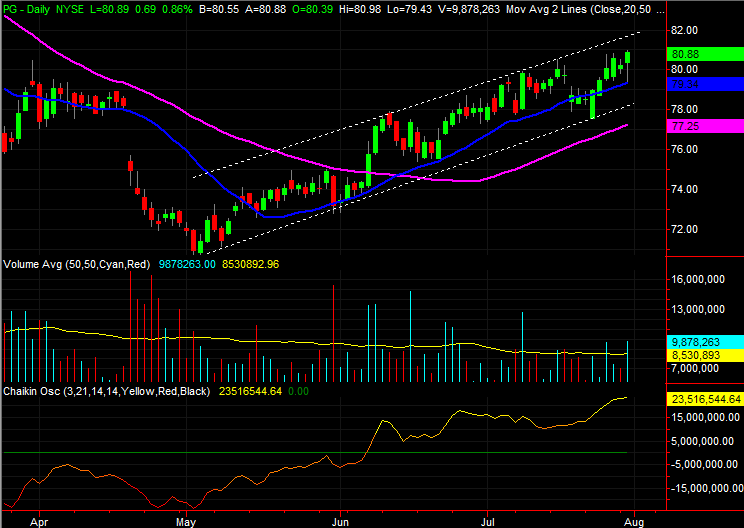
Task: Click the low value Lo=79.43
Action: point(409,9)
